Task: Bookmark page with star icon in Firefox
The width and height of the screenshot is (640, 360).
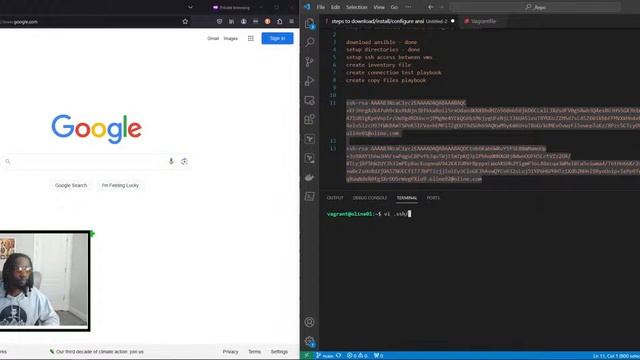Action: point(185,22)
